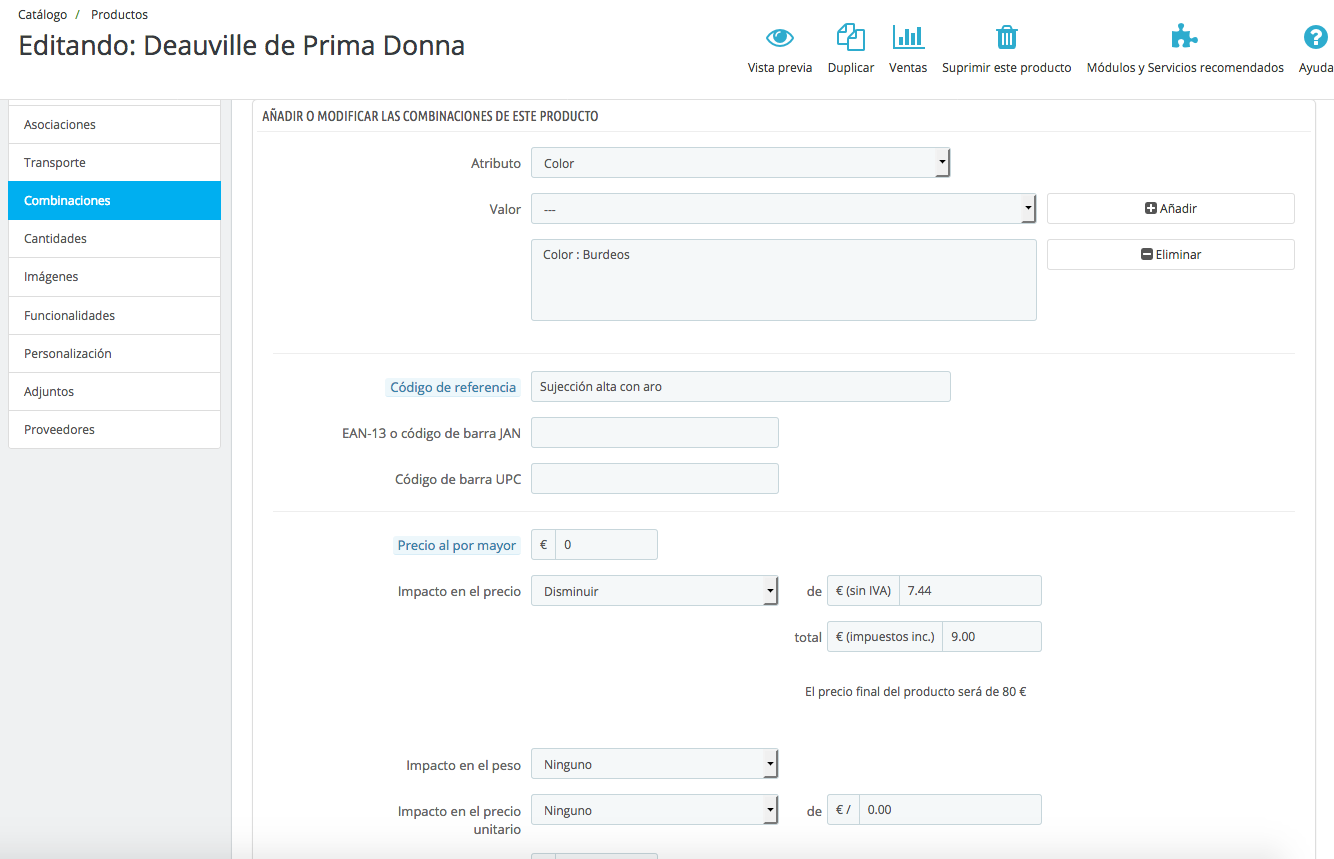This screenshot has width=1334, height=859.
Task: Open the Ventas chart icon
Action: pyautogui.click(x=908, y=38)
